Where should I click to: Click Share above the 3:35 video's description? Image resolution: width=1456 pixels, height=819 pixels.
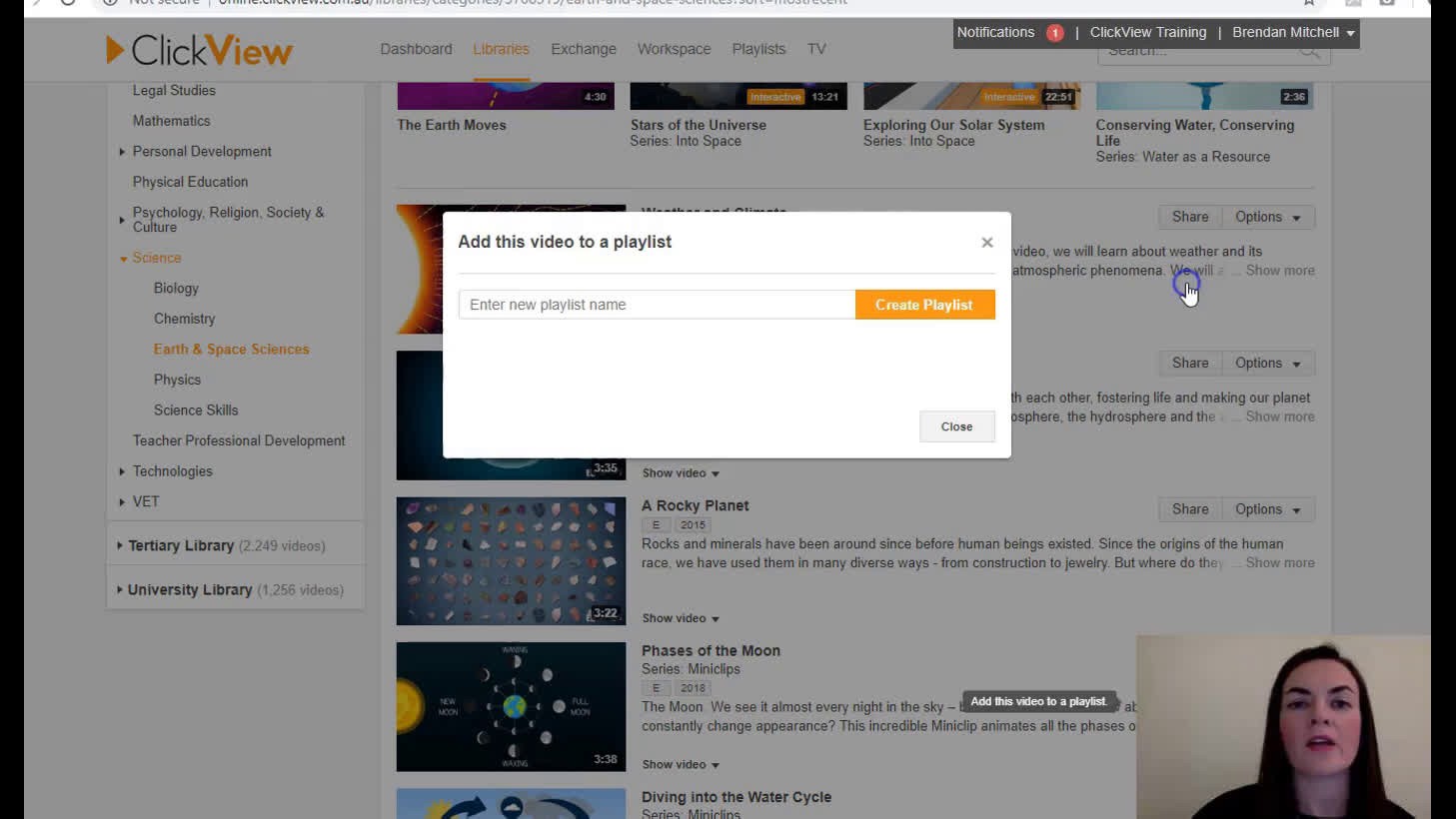[x=1190, y=363]
